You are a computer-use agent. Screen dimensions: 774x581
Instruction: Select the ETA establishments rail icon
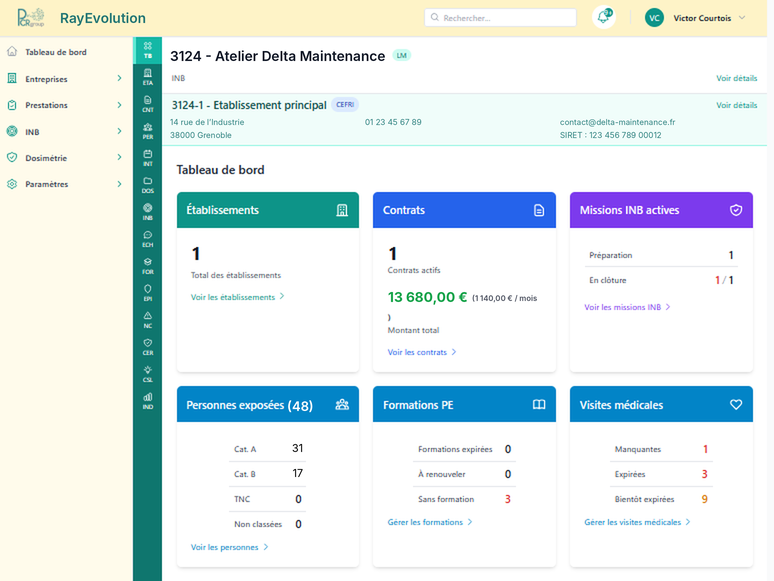(148, 77)
